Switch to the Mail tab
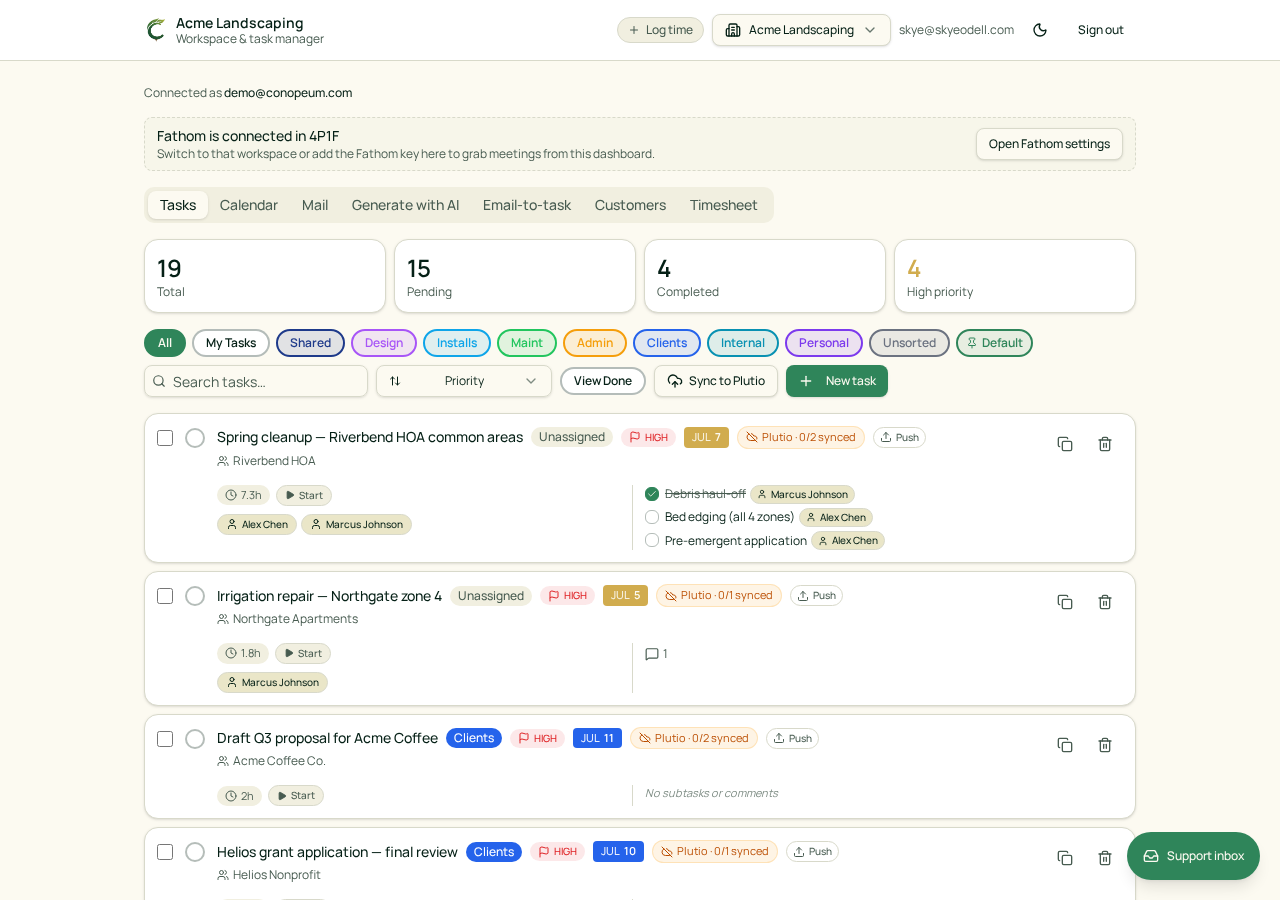 click(315, 205)
